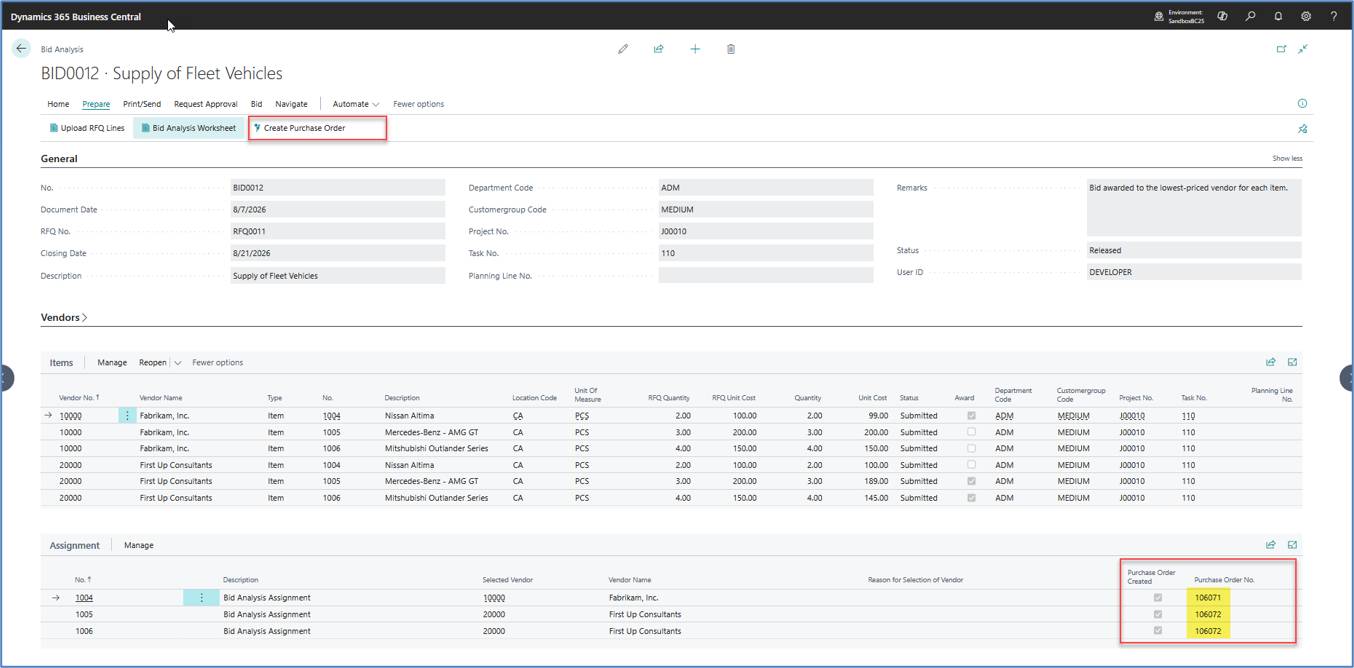Click Create Purchase Order action
Image resolution: width=1354 pixels, height=668 pixels.
(299, 128)
